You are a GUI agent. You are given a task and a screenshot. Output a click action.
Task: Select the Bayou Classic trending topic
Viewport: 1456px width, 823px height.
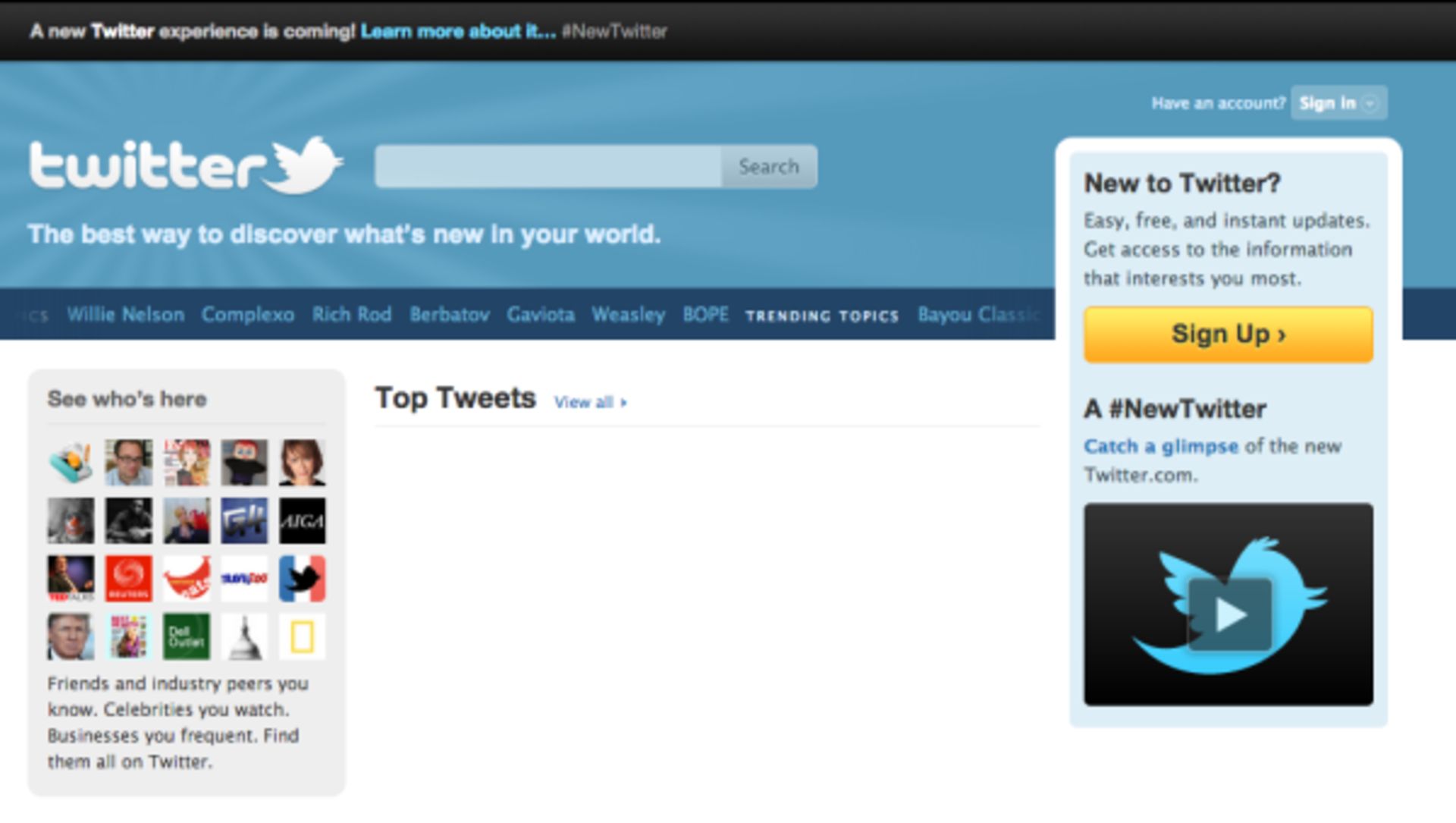click(979, 314)
